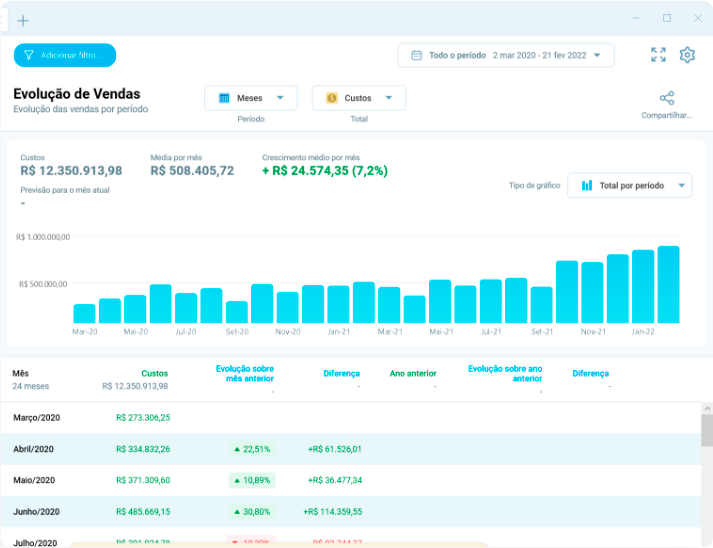Click the 24 meses label

[30, 386]
